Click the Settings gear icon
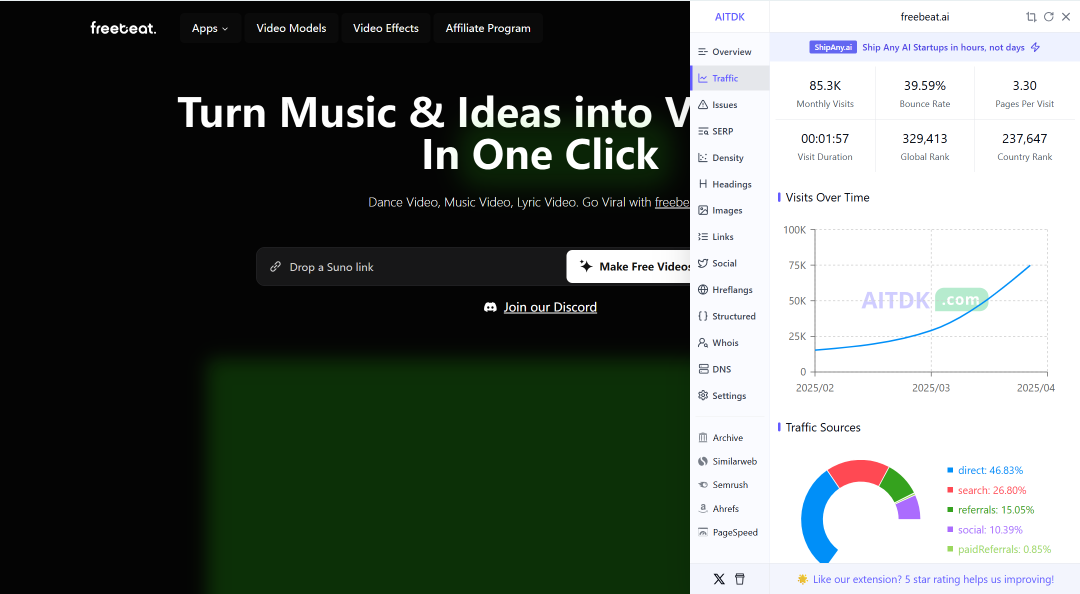Screen dimensions: 1080x594 coord(703,396)
